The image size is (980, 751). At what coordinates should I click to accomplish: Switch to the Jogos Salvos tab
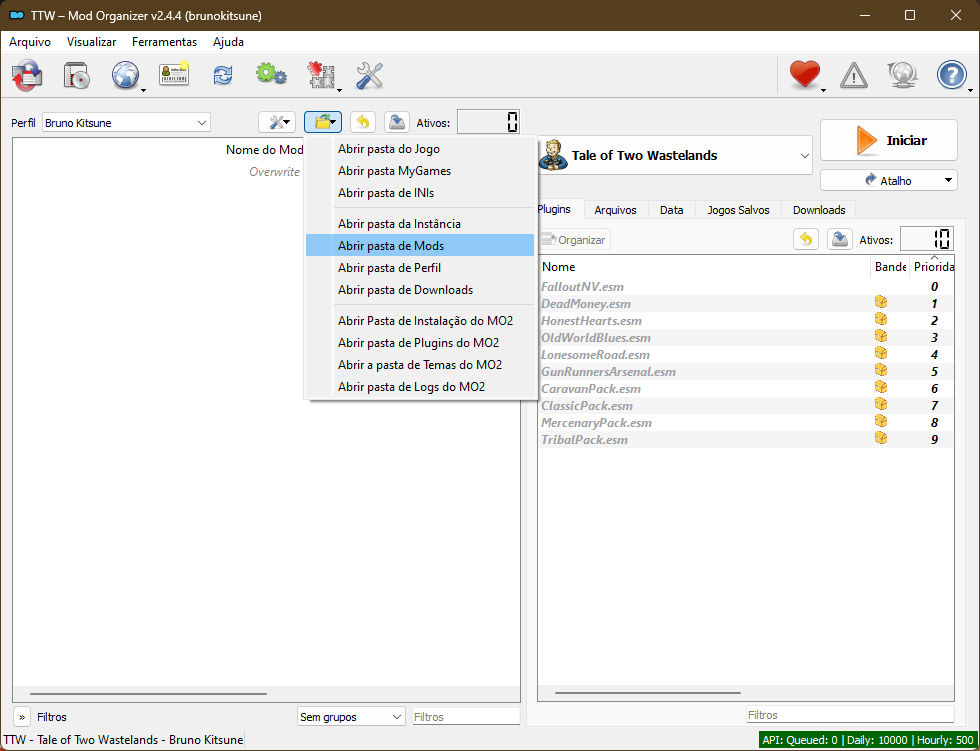(x=738, y=210)
